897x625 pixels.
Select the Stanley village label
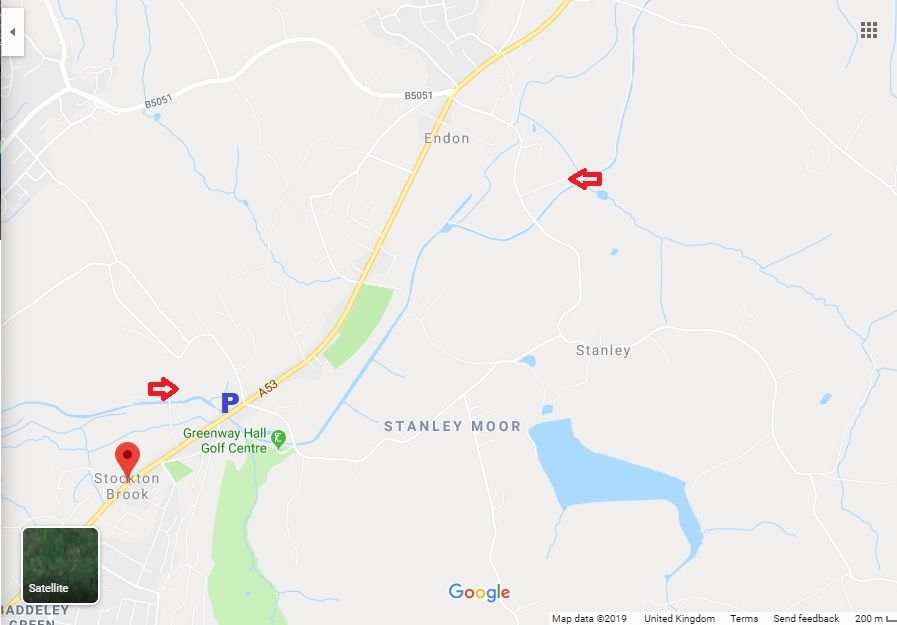603,351
